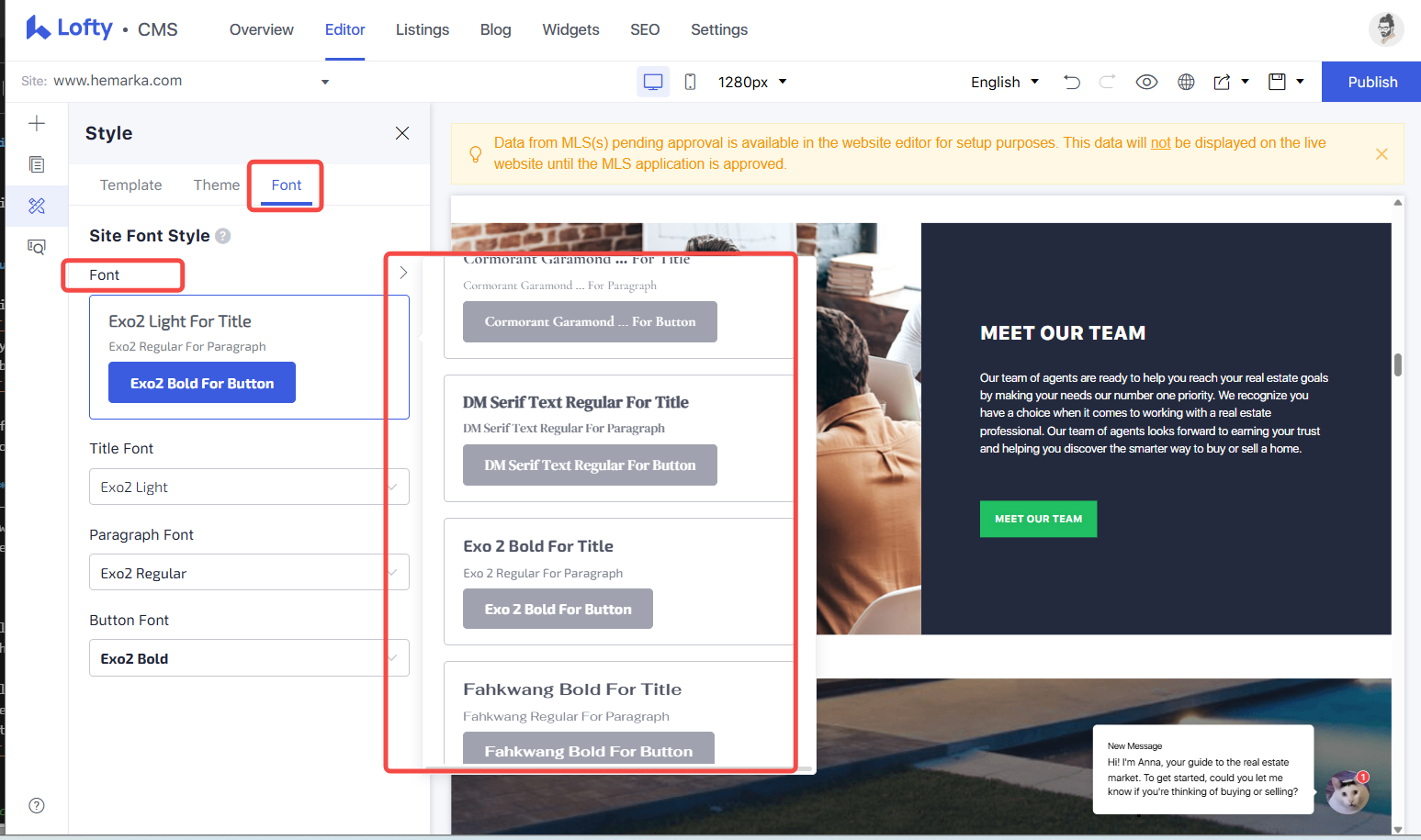Collapse the font list chevron arrow
Image resolution: width=1421 pixels, height=840 pixels.
coord(403,273)
